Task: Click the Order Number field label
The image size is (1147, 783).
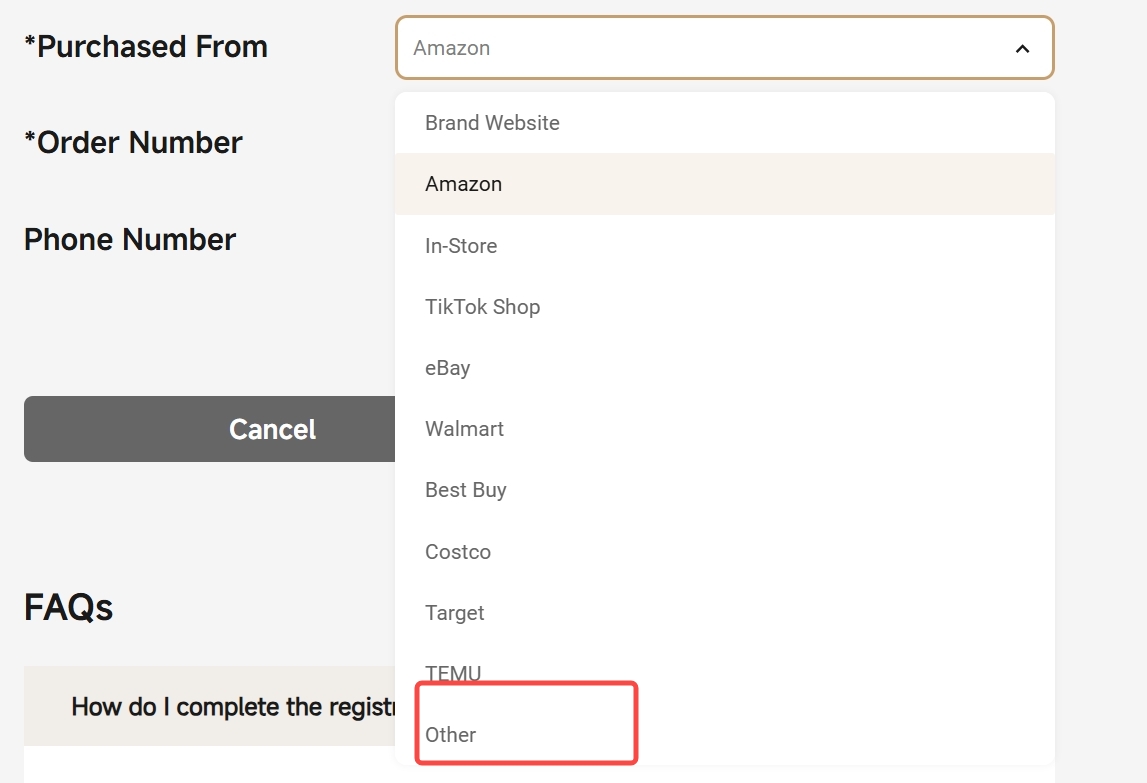Action: click(133, 143)
